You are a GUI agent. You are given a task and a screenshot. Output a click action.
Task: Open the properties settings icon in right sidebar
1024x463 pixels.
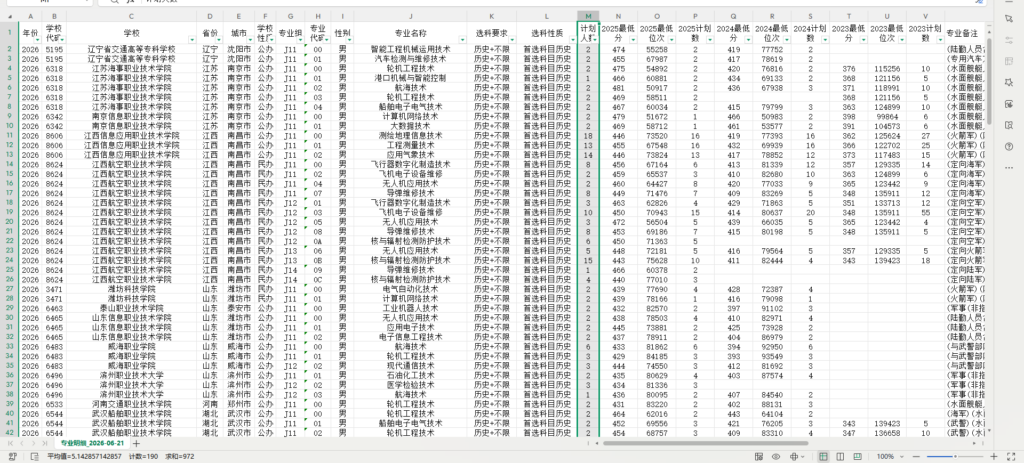click(x=1009, y=40)
